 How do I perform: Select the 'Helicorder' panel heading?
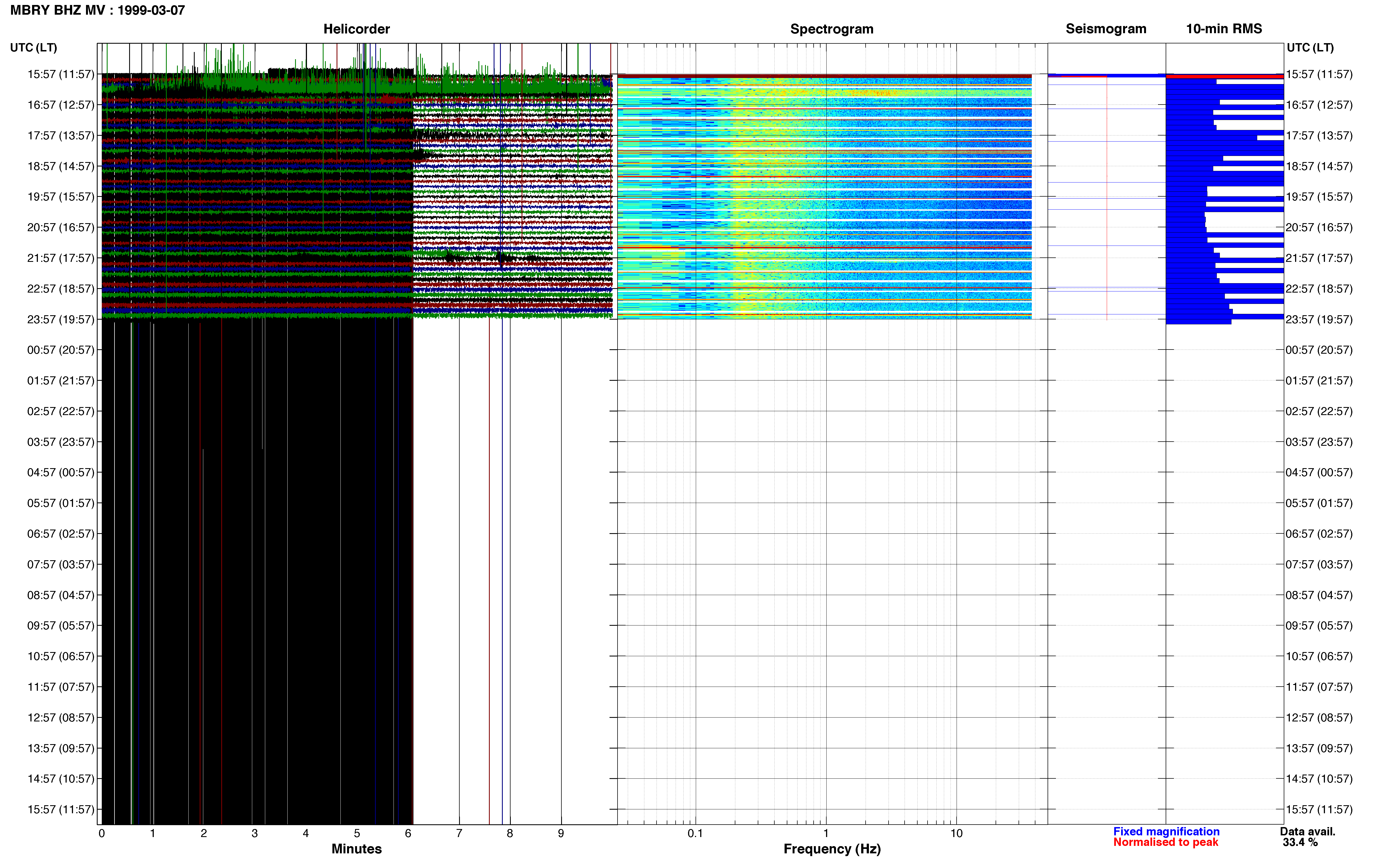(356, 29)
